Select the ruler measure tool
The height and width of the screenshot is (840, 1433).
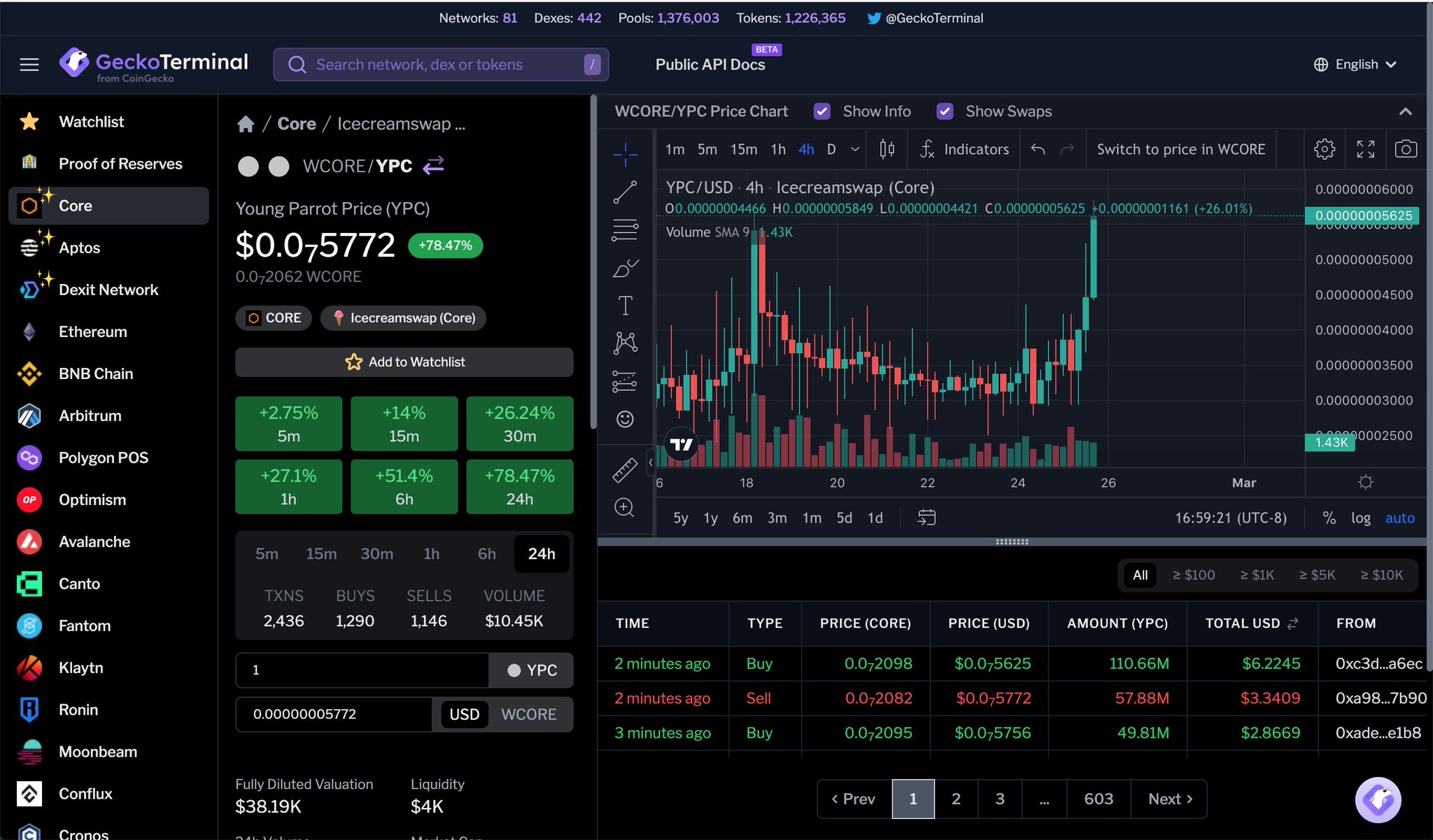[625, 470]
